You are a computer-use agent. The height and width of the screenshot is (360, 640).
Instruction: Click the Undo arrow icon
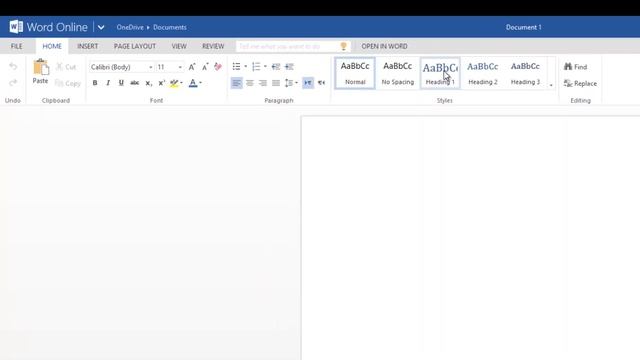tap(13, 67)
